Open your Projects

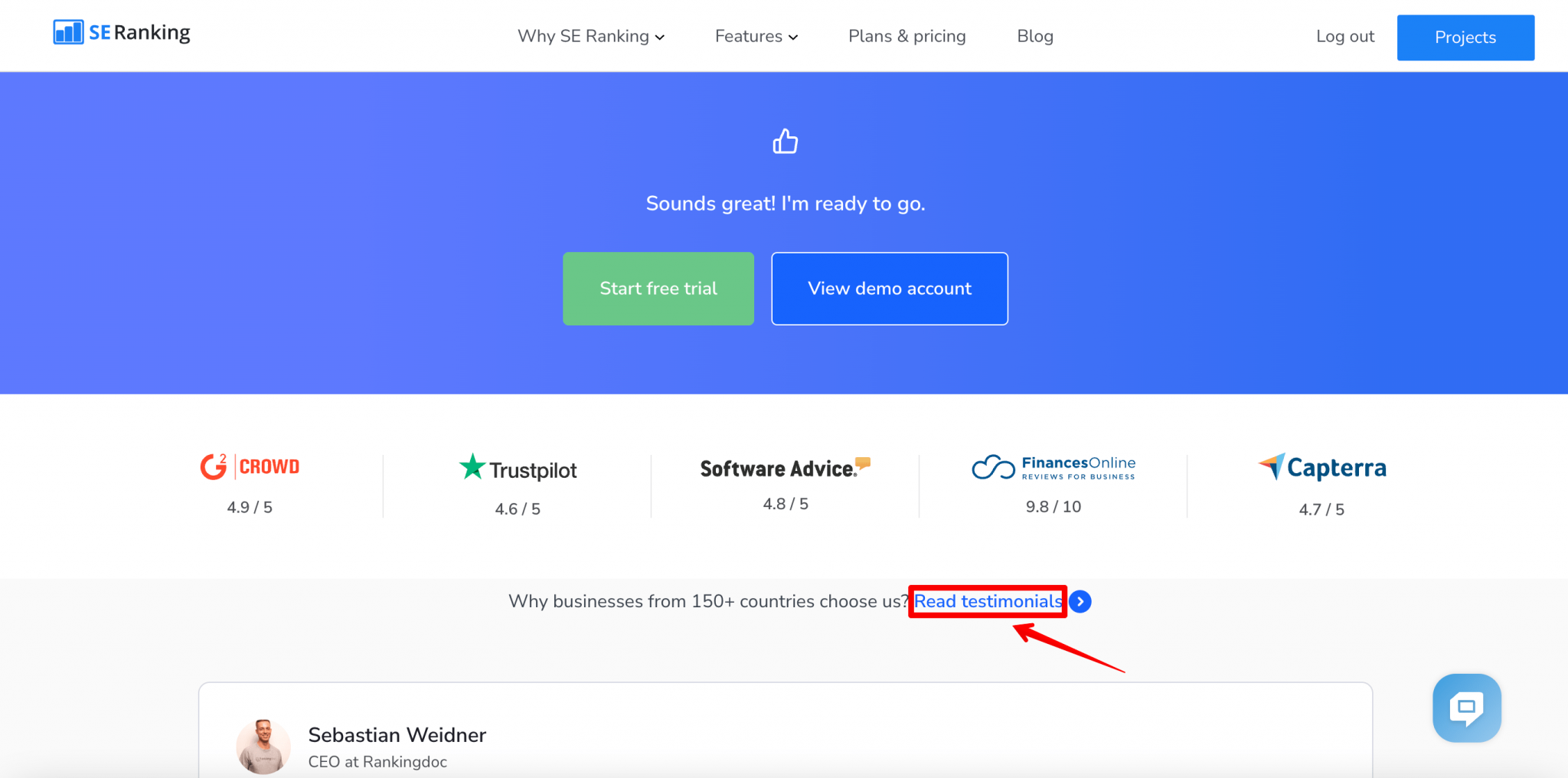point(1465,37)
